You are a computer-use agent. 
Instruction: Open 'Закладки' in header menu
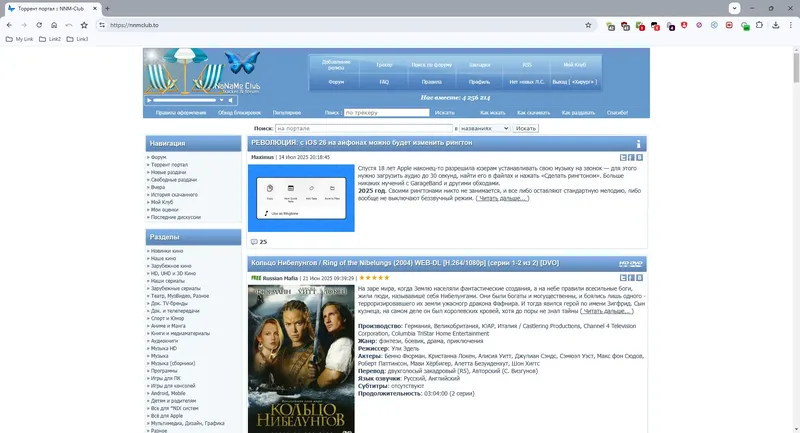click(480, 65)
